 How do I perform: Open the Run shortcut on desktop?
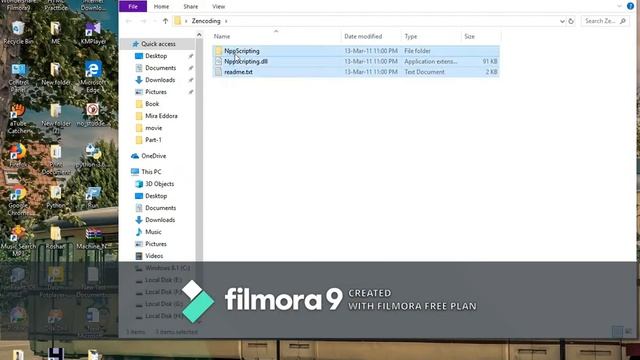(93, 197)
